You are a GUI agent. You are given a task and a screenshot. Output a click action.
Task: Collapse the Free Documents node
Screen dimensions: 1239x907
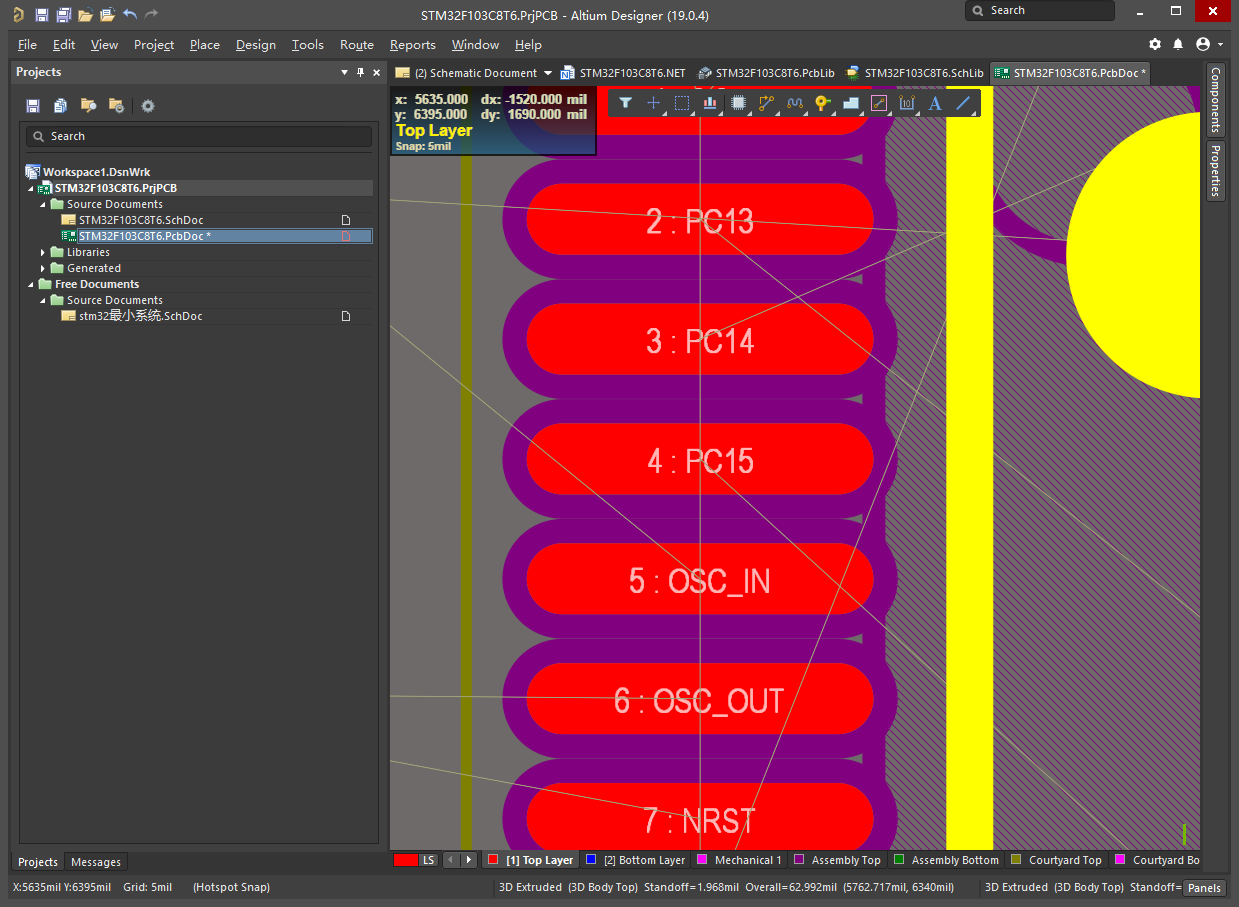[31, 284]
